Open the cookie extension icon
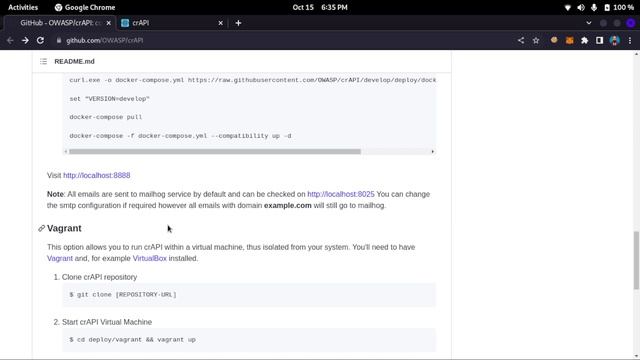Screen dimensions: 640x360 (x=554, y=40)
